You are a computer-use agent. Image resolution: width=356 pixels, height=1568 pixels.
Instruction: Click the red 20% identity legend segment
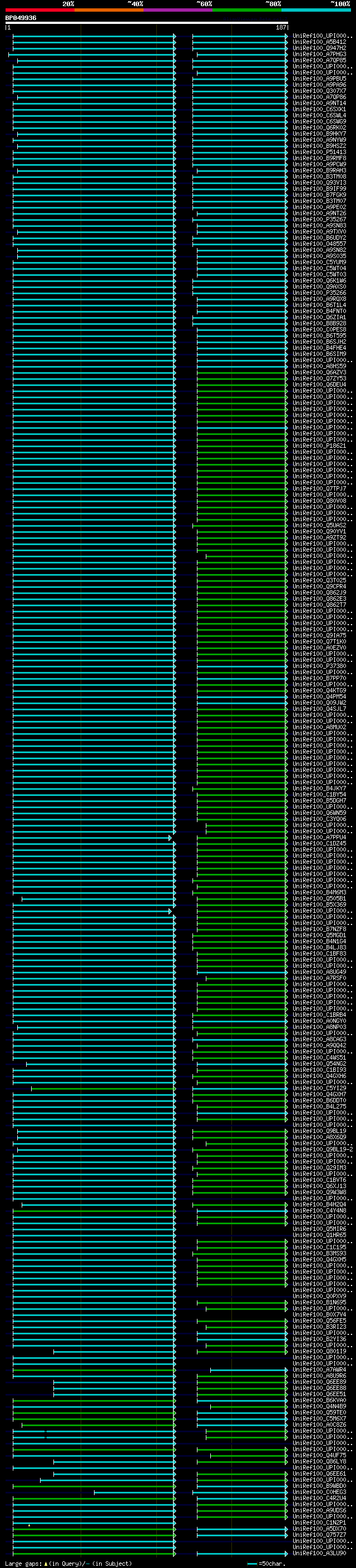pos(39,10)
